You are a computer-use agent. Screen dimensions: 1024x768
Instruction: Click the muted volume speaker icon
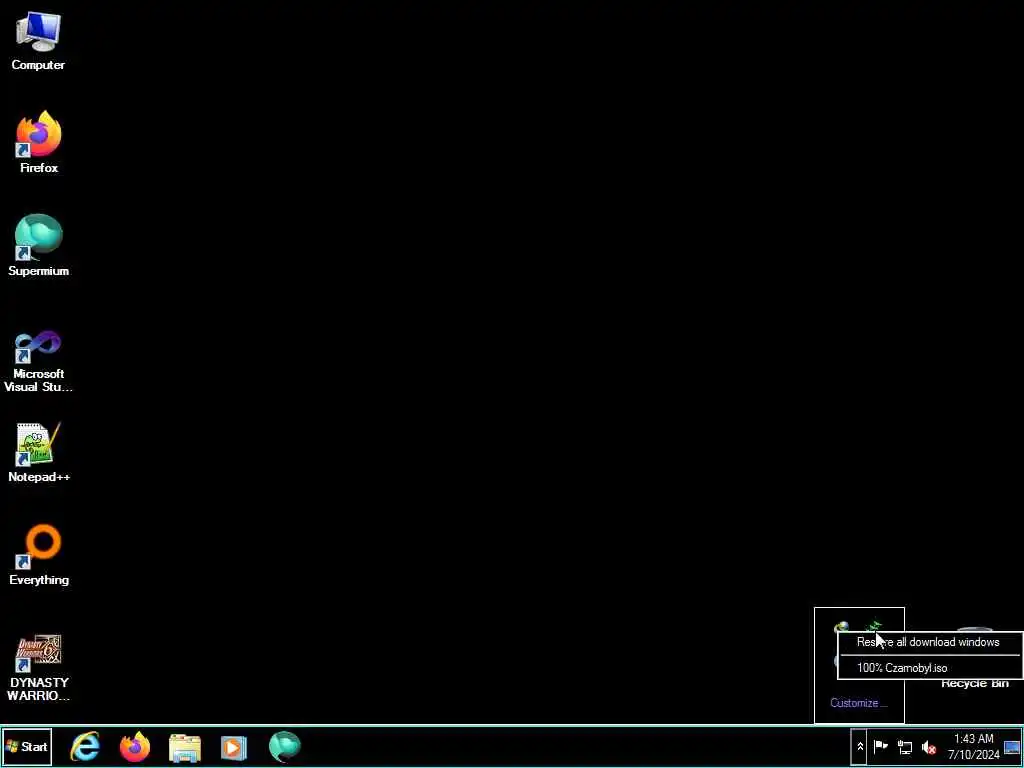click(928, 746)
